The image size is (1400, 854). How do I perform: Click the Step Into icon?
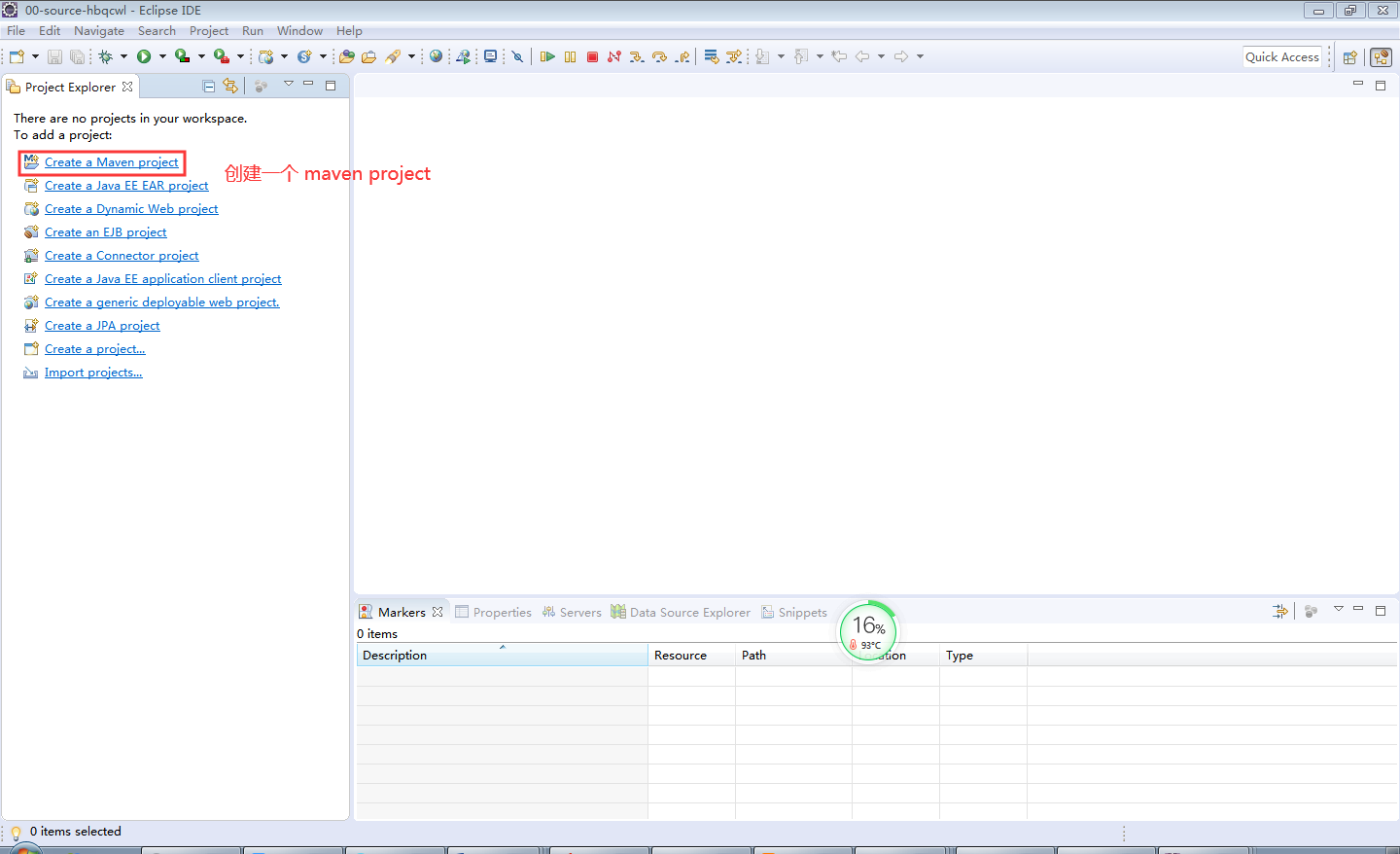point(637,56)
